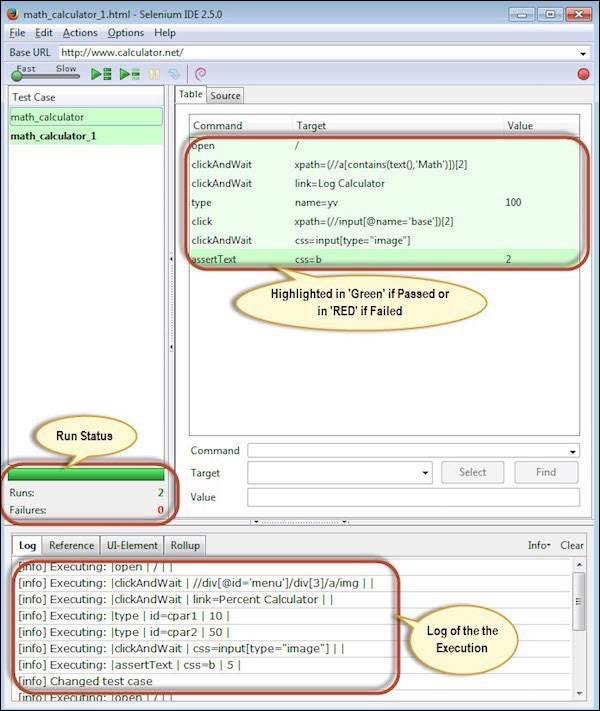This screenshot has height=711, width=600.
Task: Play current test case button
Action: [130, 74]
